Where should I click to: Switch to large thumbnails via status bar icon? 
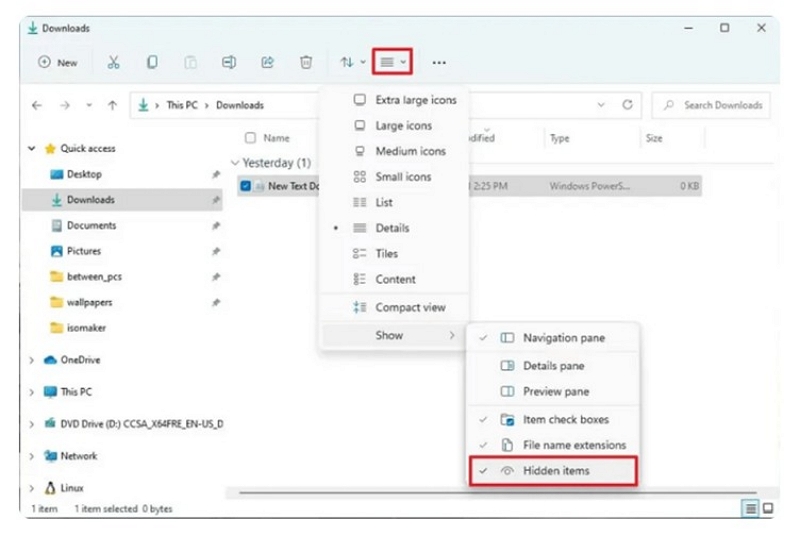[x=768, y=508]
